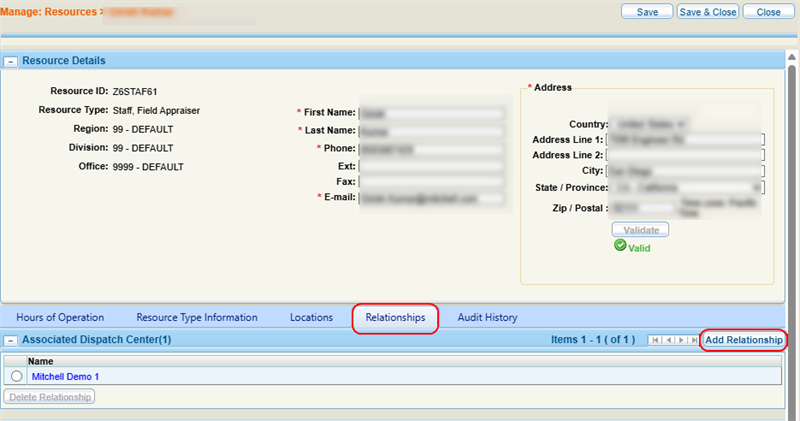Click the City input field

tap(685, 170)
